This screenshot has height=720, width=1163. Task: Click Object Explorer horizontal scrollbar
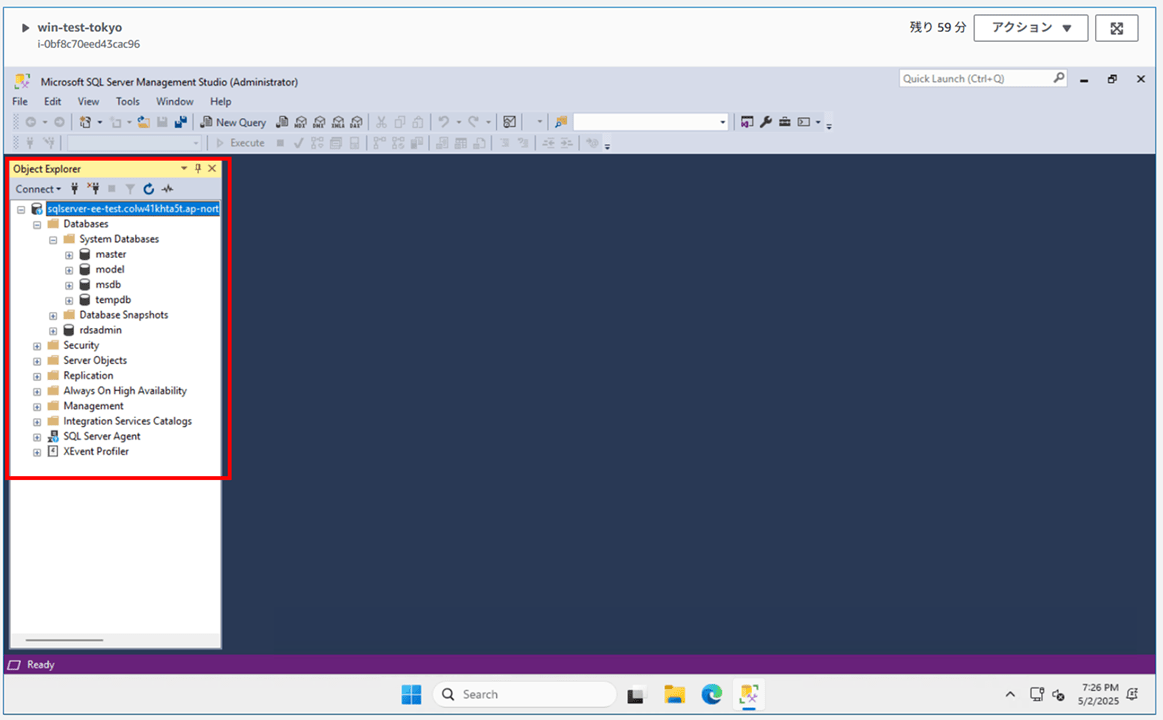pos(65,640)
